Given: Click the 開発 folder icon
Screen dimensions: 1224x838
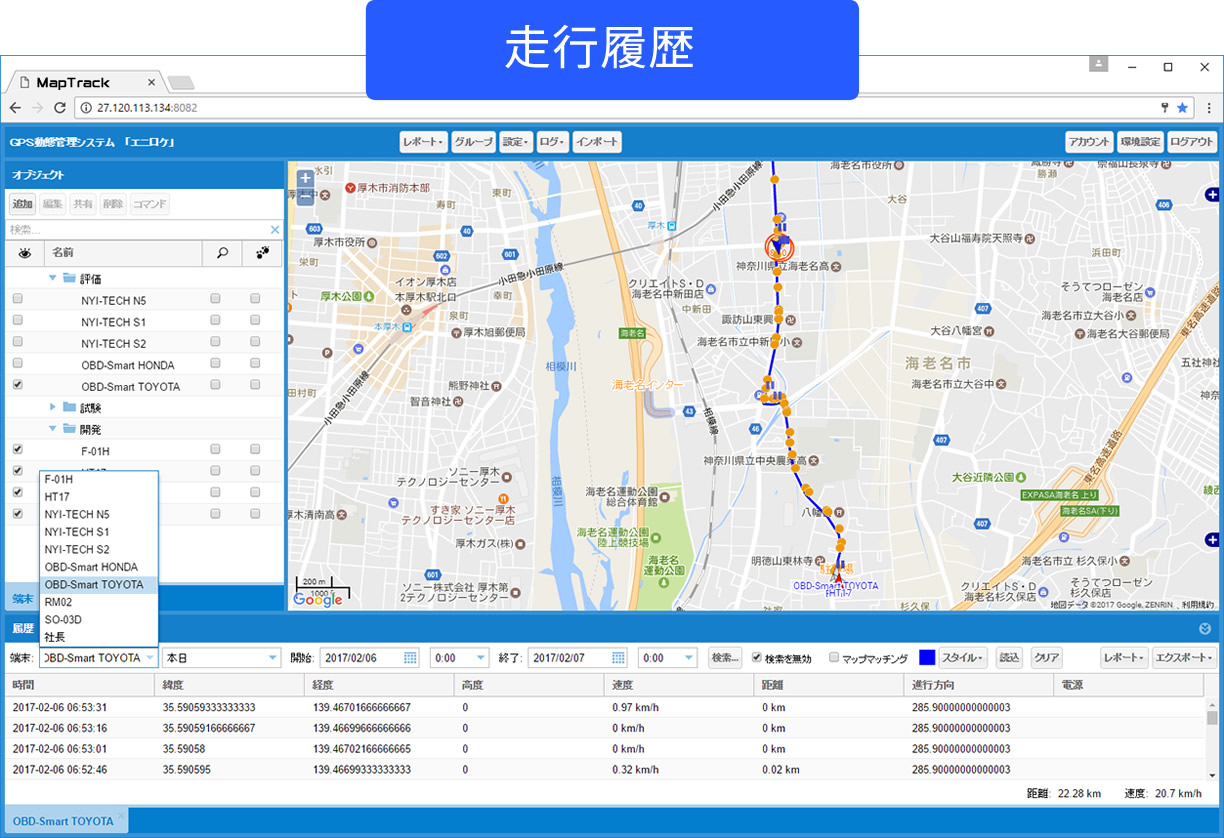Looking at the screenshot, I should [69, 429].
